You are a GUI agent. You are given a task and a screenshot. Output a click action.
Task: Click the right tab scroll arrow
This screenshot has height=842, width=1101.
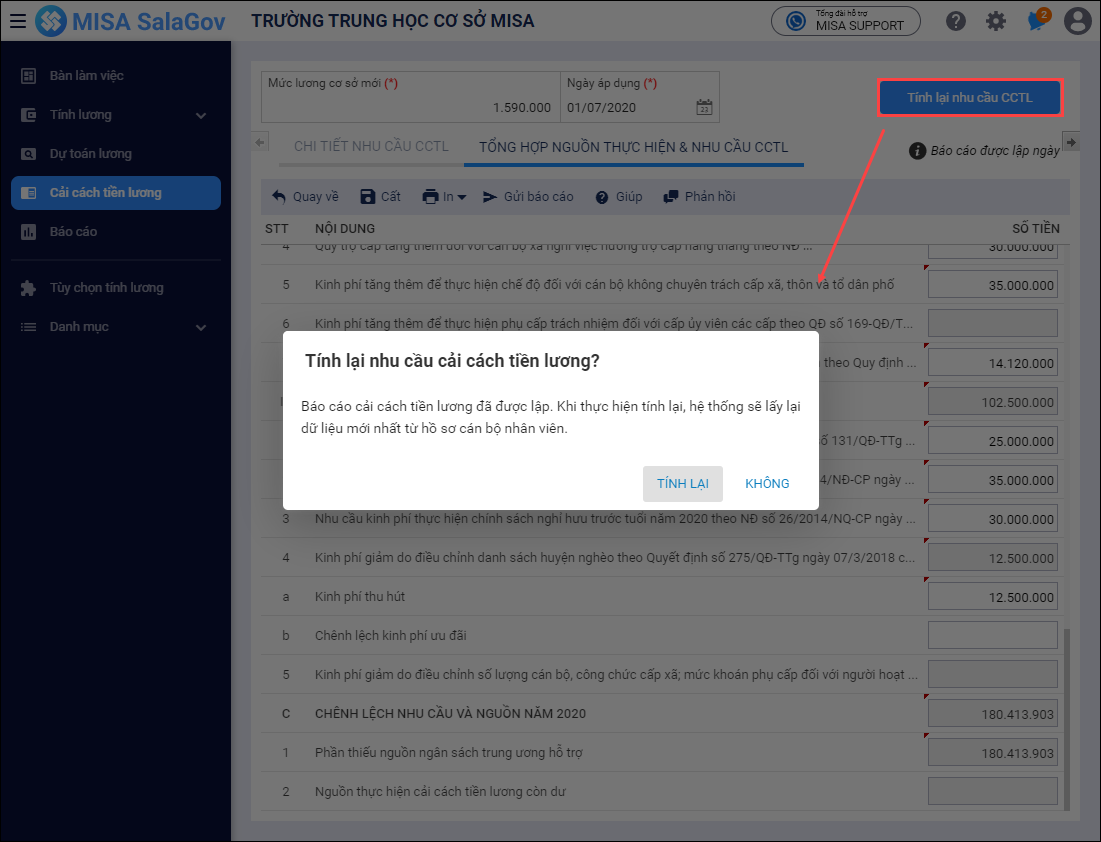1071,143
